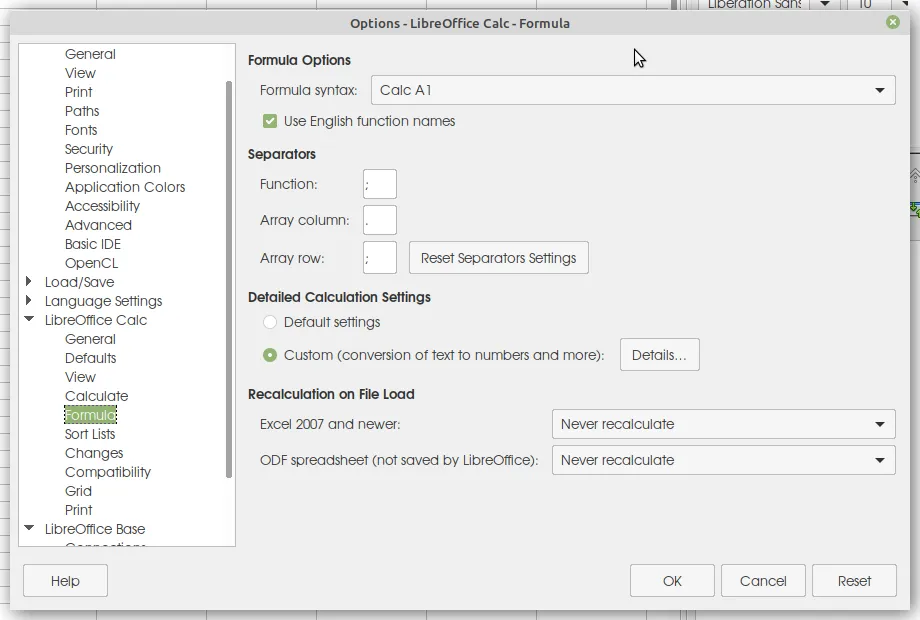
Task: Select Changes under LibreOffice Calc
Action: pyautogui.click(x=94, y=453)
